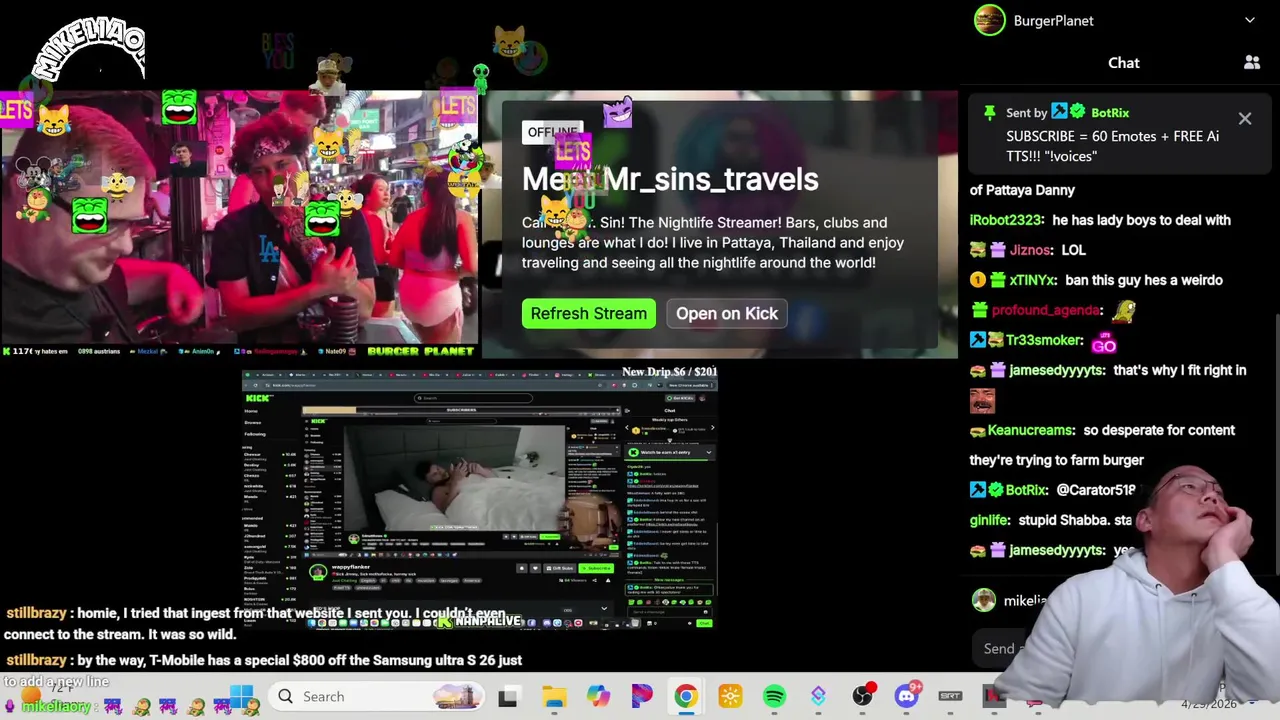1280x720 pixels.
Task: Open the blue layered diamond taskbar app
Action: 818,697
